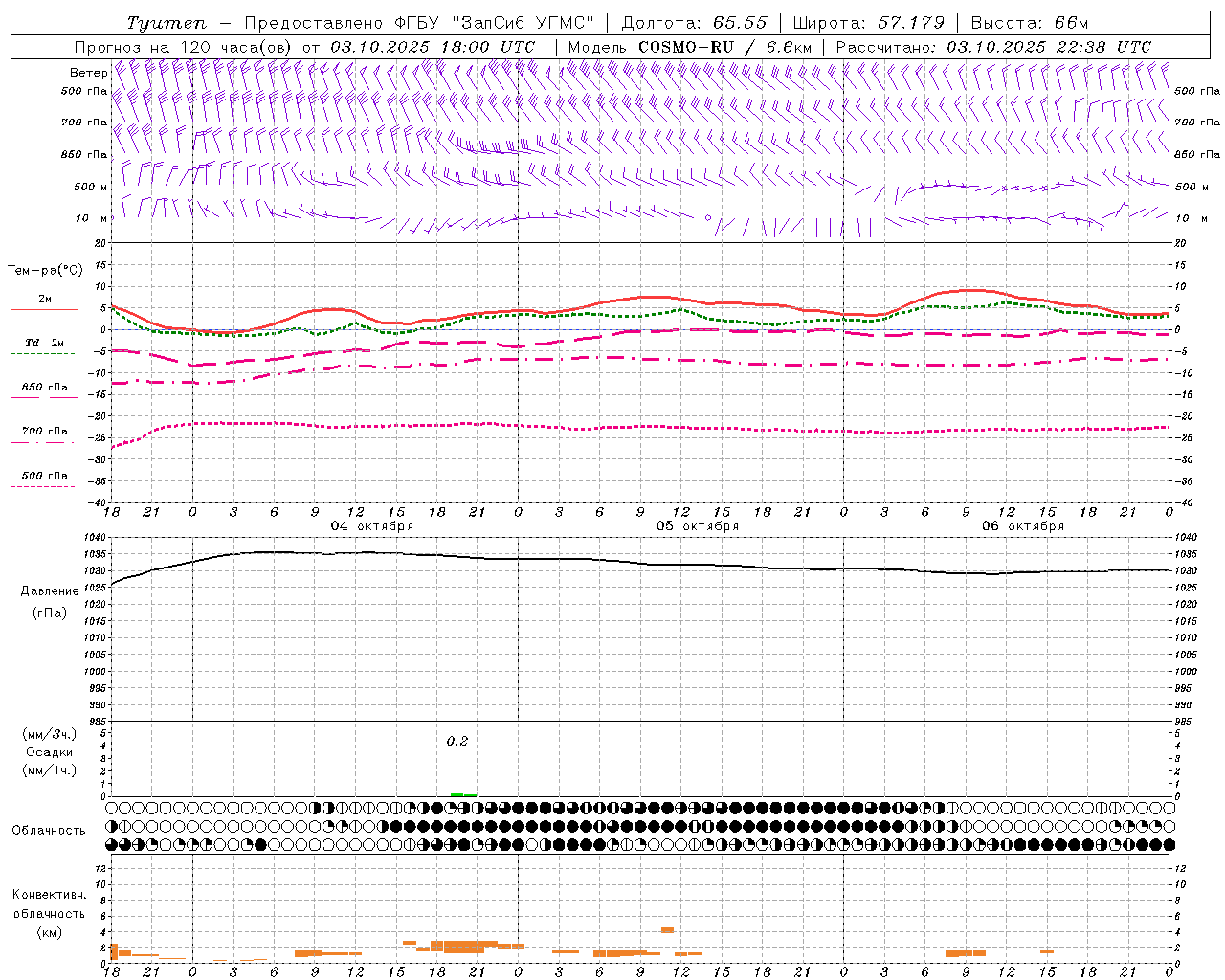The height and width of the screenshot is (980, 1225).
Task: Click "Прогноз на 120 часа(ов)" forecast text
Action: tap(184, 47)
